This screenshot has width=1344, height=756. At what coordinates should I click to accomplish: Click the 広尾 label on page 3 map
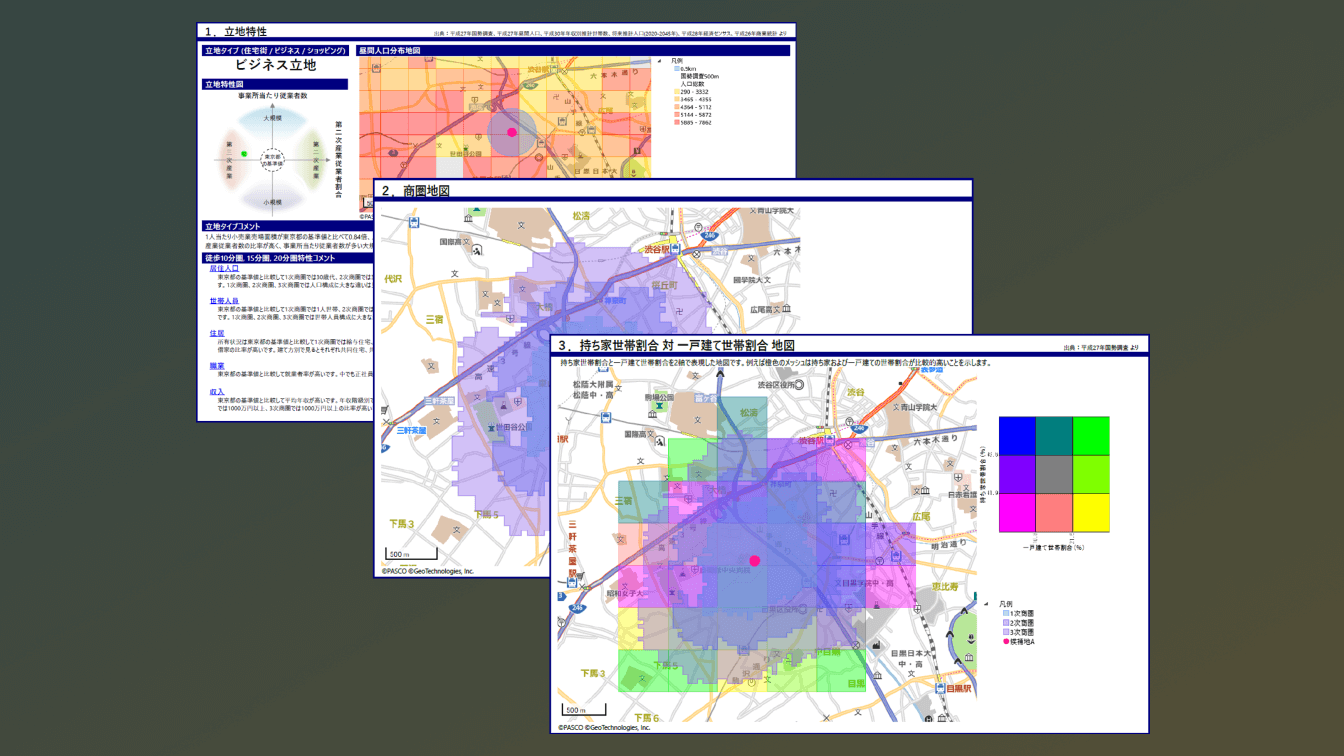(x=920, y=516)
